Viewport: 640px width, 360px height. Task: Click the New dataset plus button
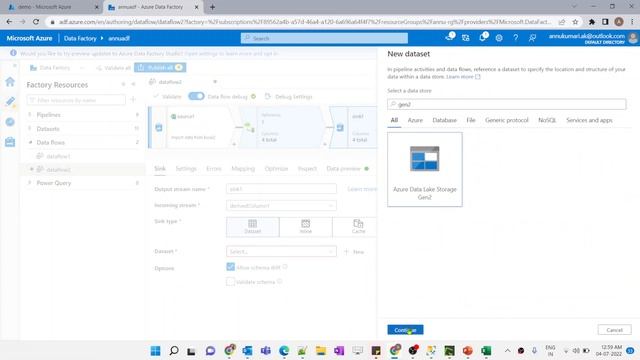coord(354,252)
